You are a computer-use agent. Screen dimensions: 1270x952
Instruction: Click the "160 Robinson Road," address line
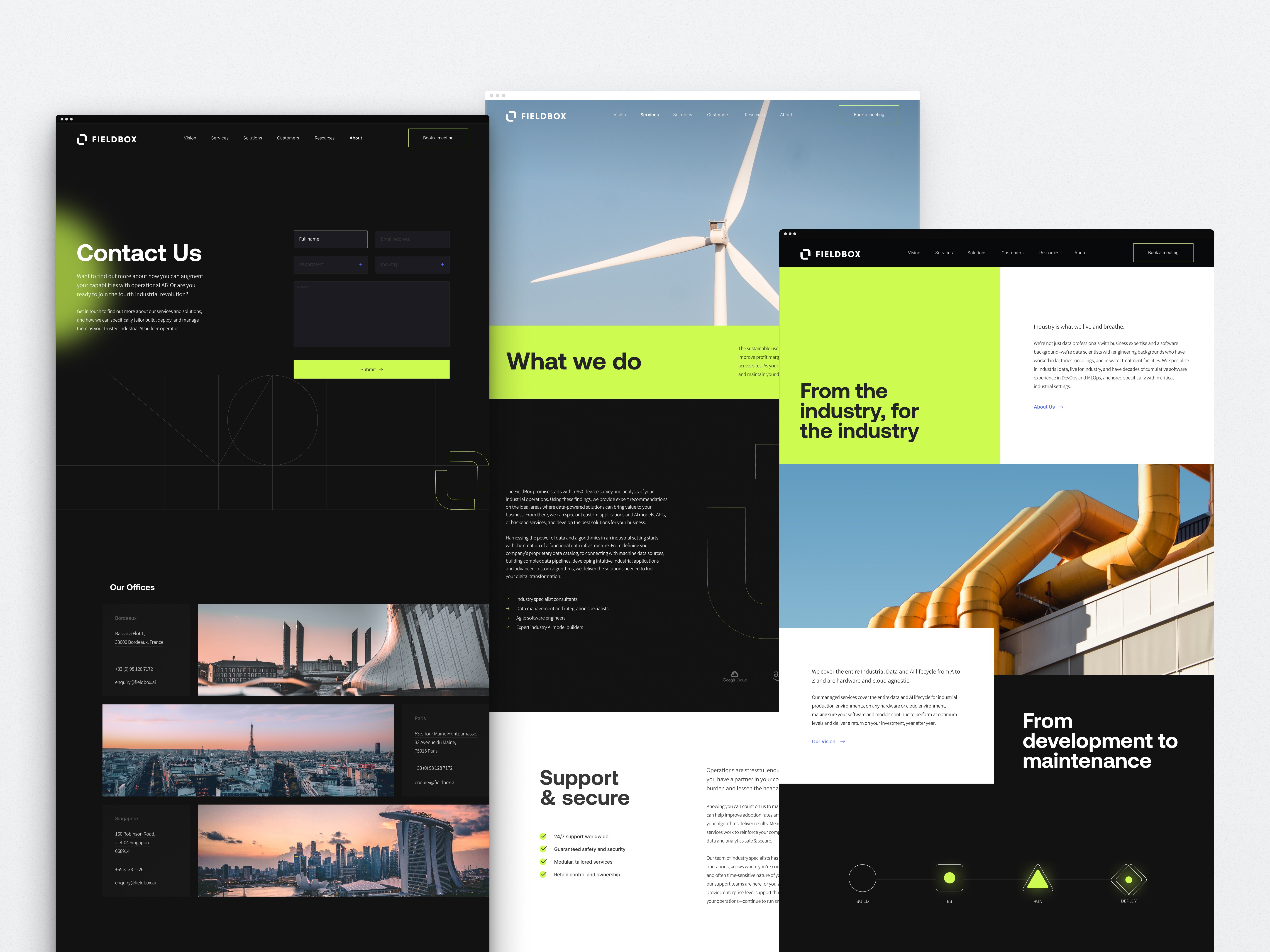135,834
